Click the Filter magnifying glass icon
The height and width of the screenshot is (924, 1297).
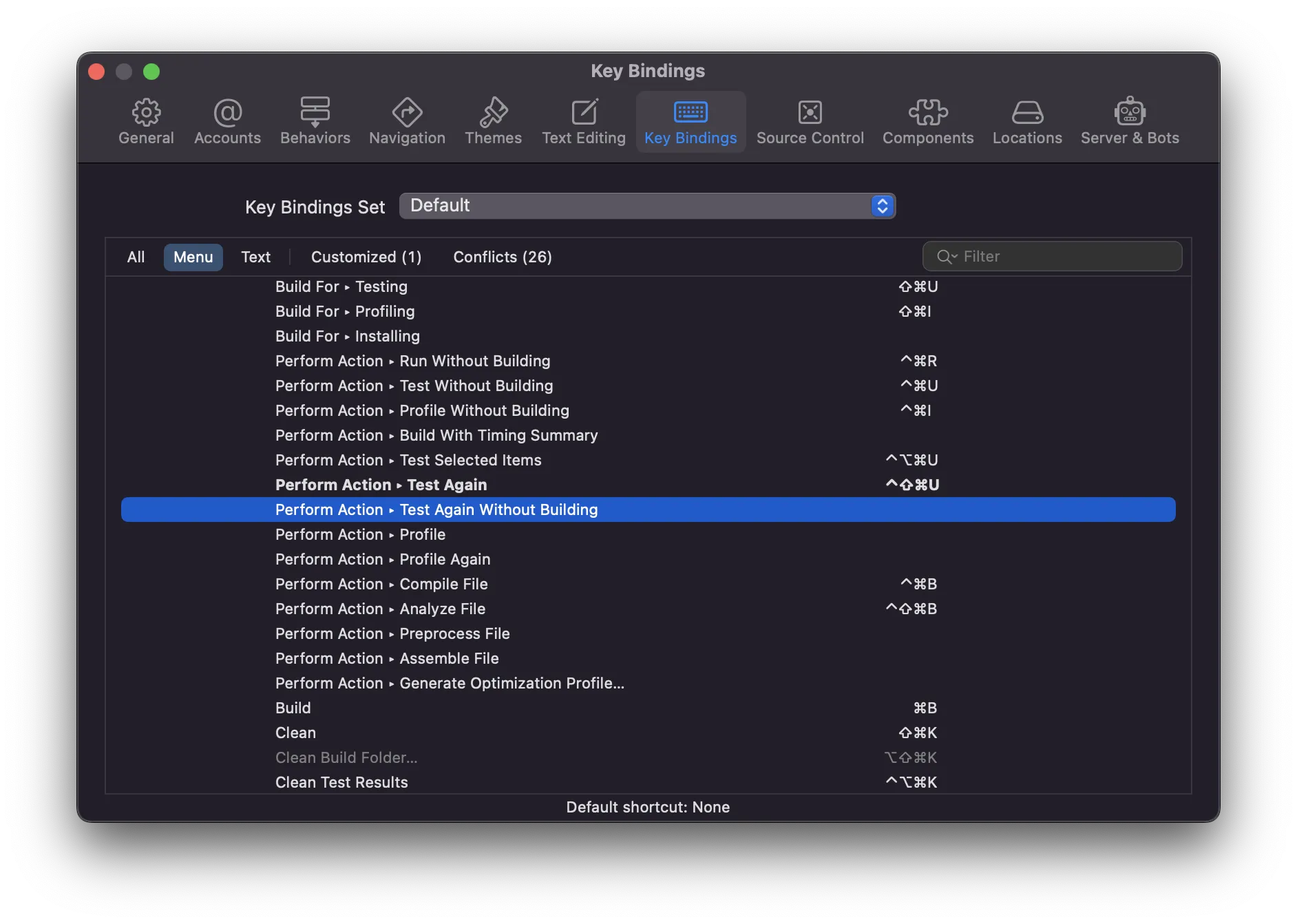click(x=947, y=257)
